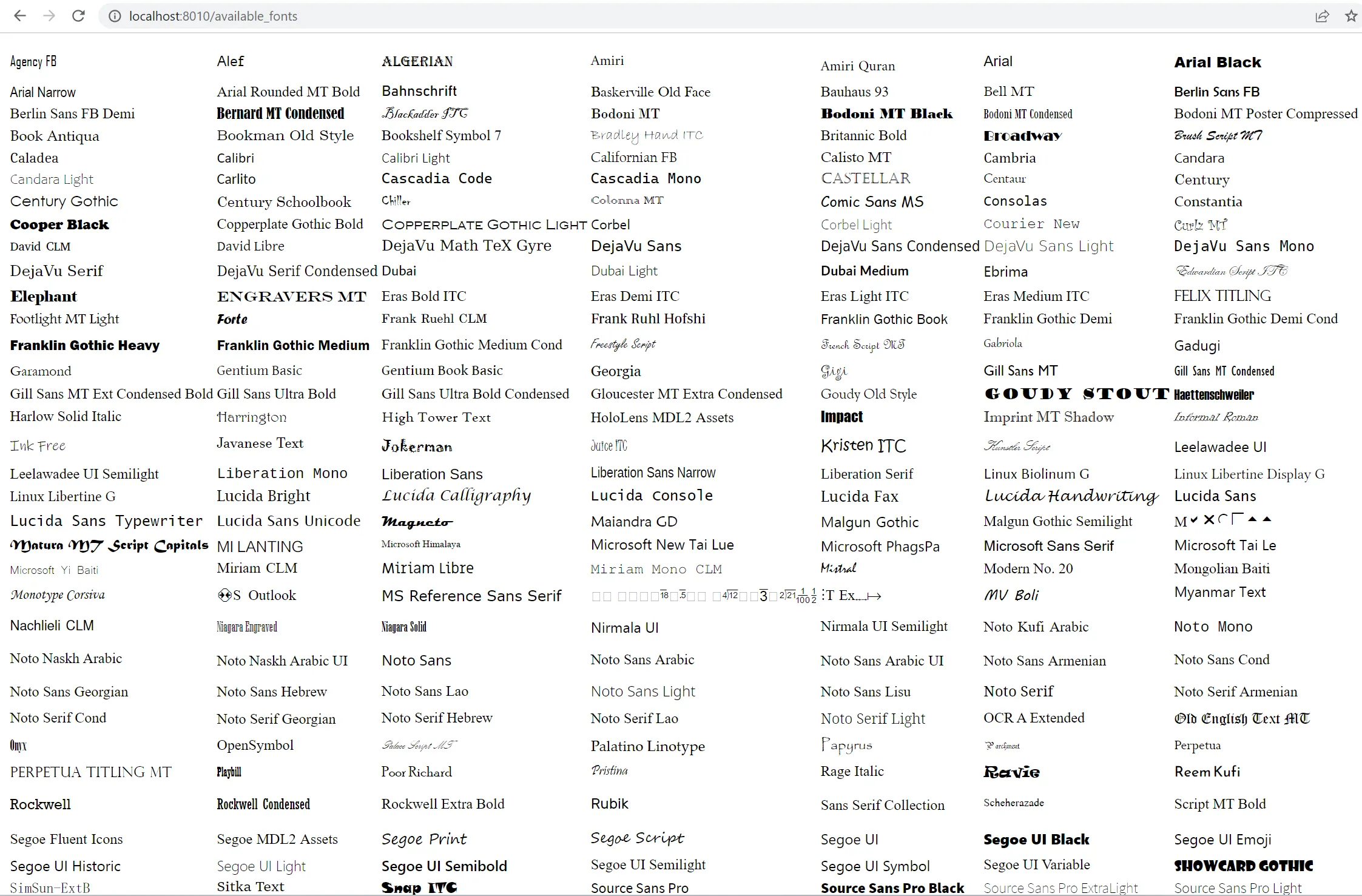The image size is (1362, 896).
Task: Click the site information icon in the address bar
Action: pos(114,16)
